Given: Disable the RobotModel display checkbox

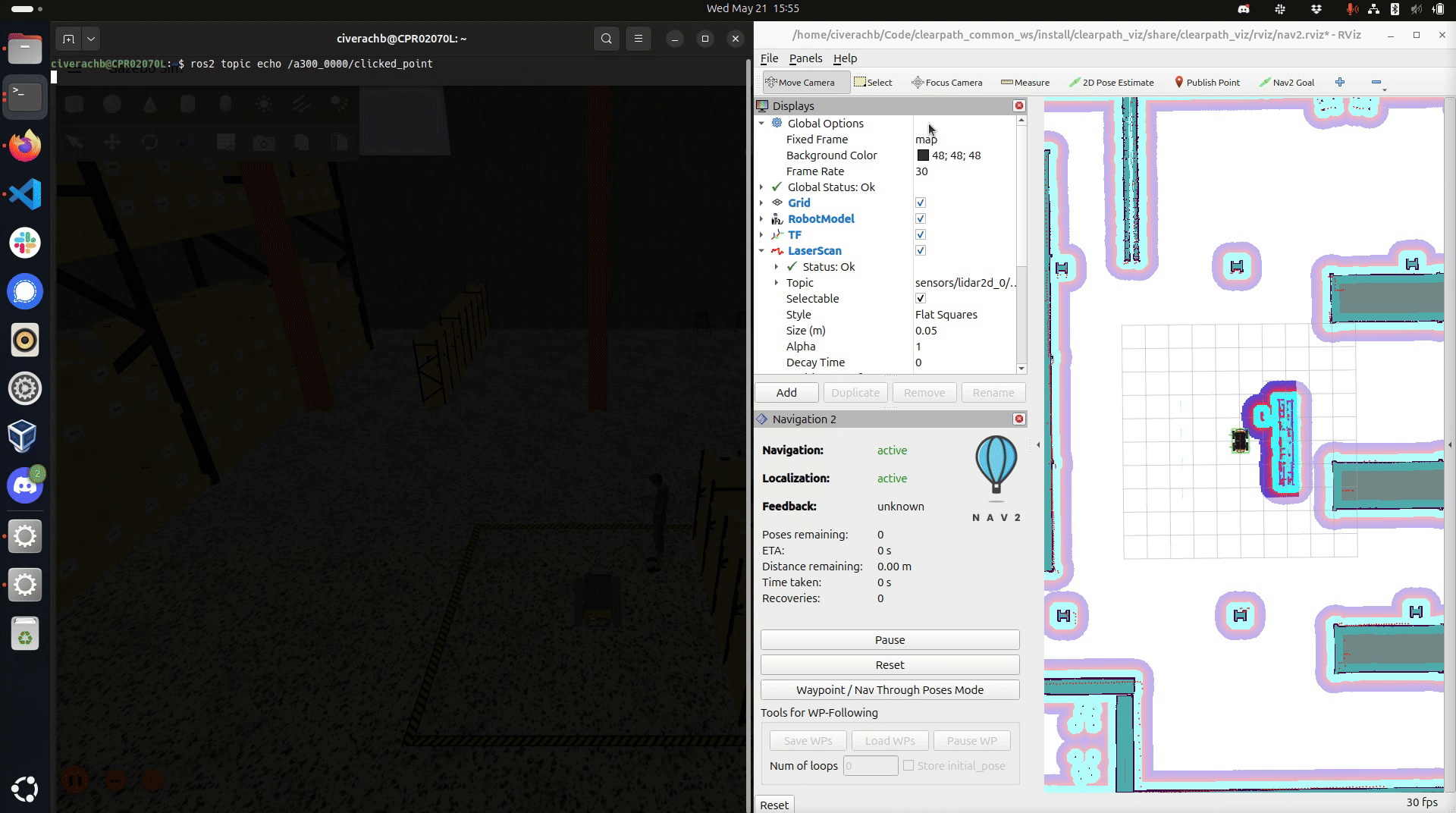Looking at the screenshot, I should tap(921, 218).
